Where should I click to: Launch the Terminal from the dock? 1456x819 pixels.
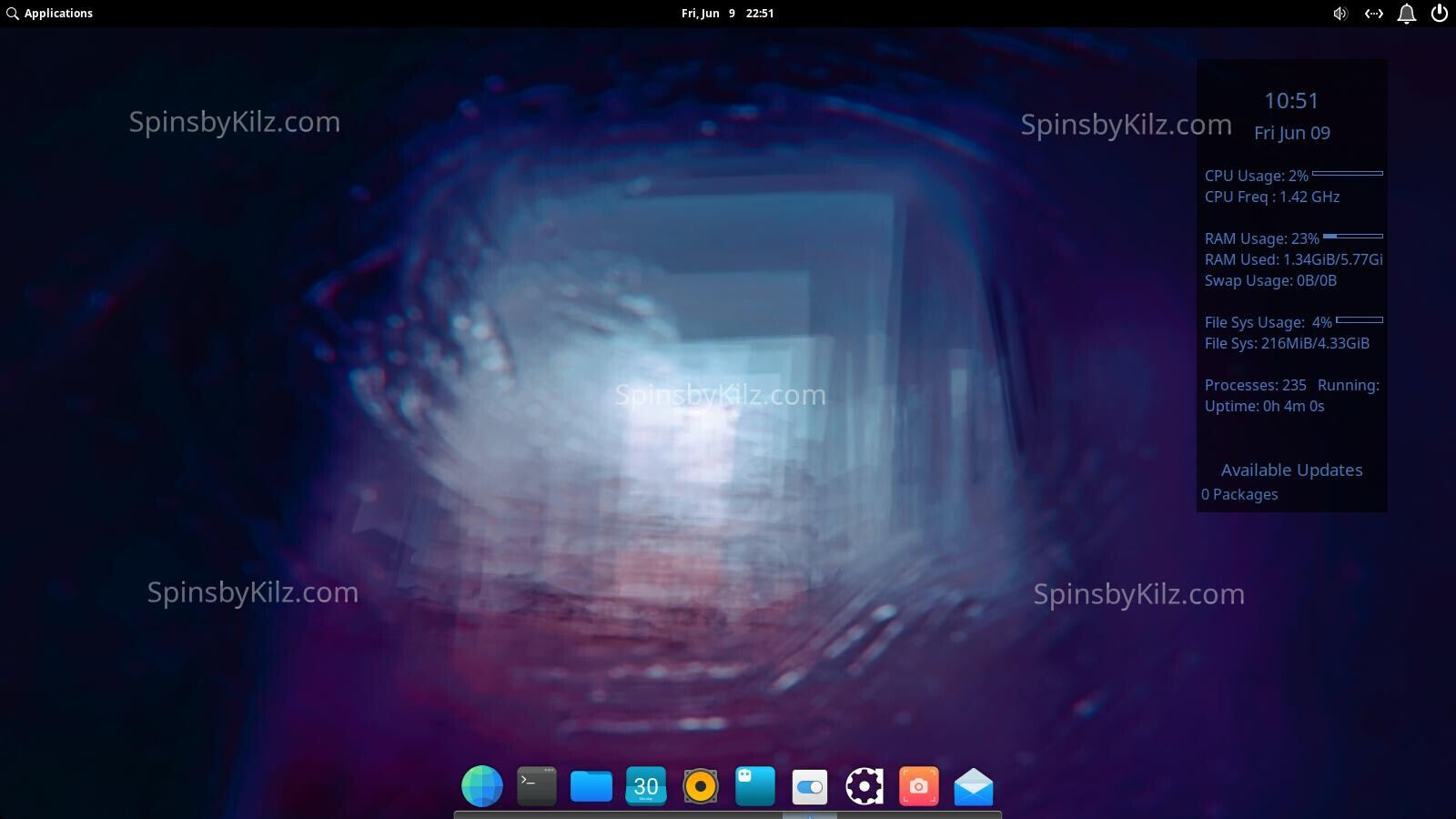[x=537, y=786]
